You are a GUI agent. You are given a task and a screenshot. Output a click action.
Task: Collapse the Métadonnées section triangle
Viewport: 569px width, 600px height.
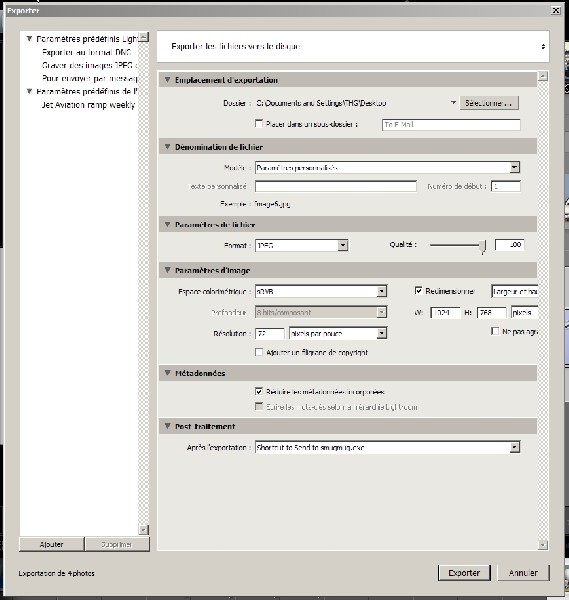[167, 373]
